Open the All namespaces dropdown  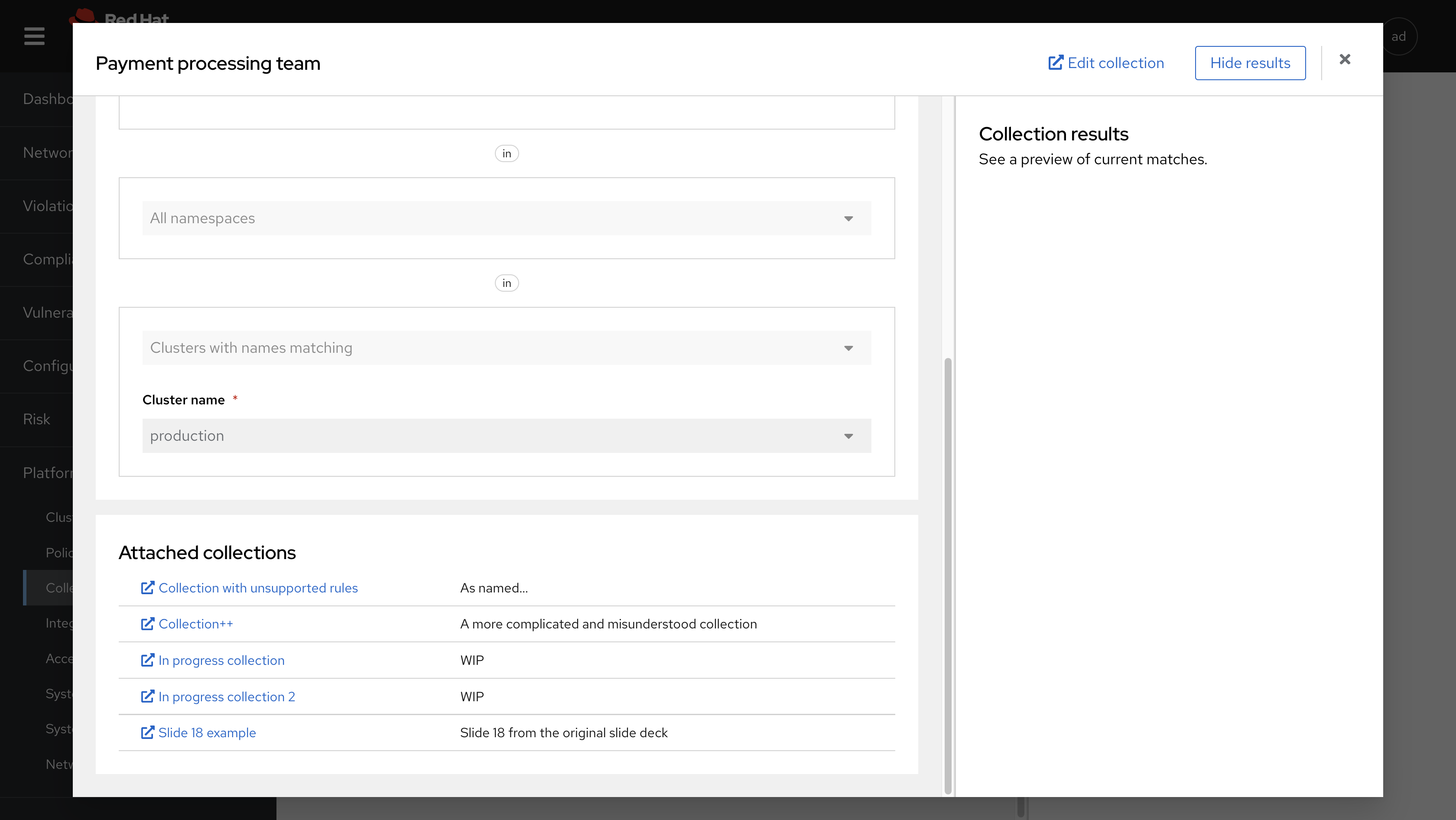tap(506, 218)
